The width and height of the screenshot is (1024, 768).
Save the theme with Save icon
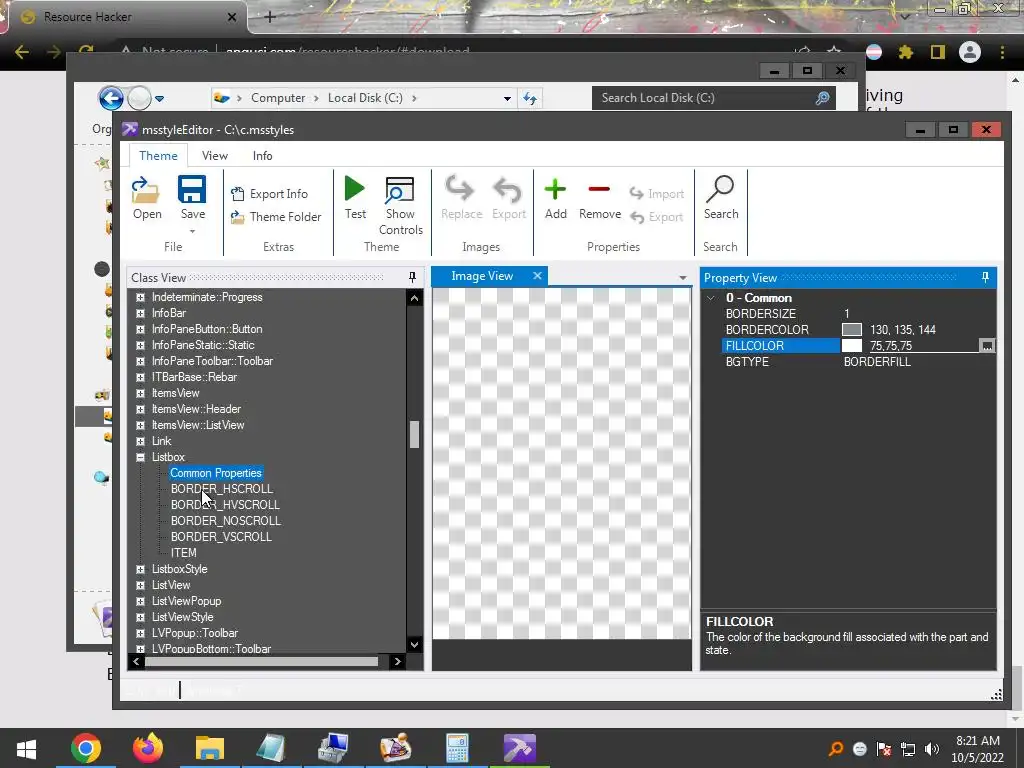(192, 198)
